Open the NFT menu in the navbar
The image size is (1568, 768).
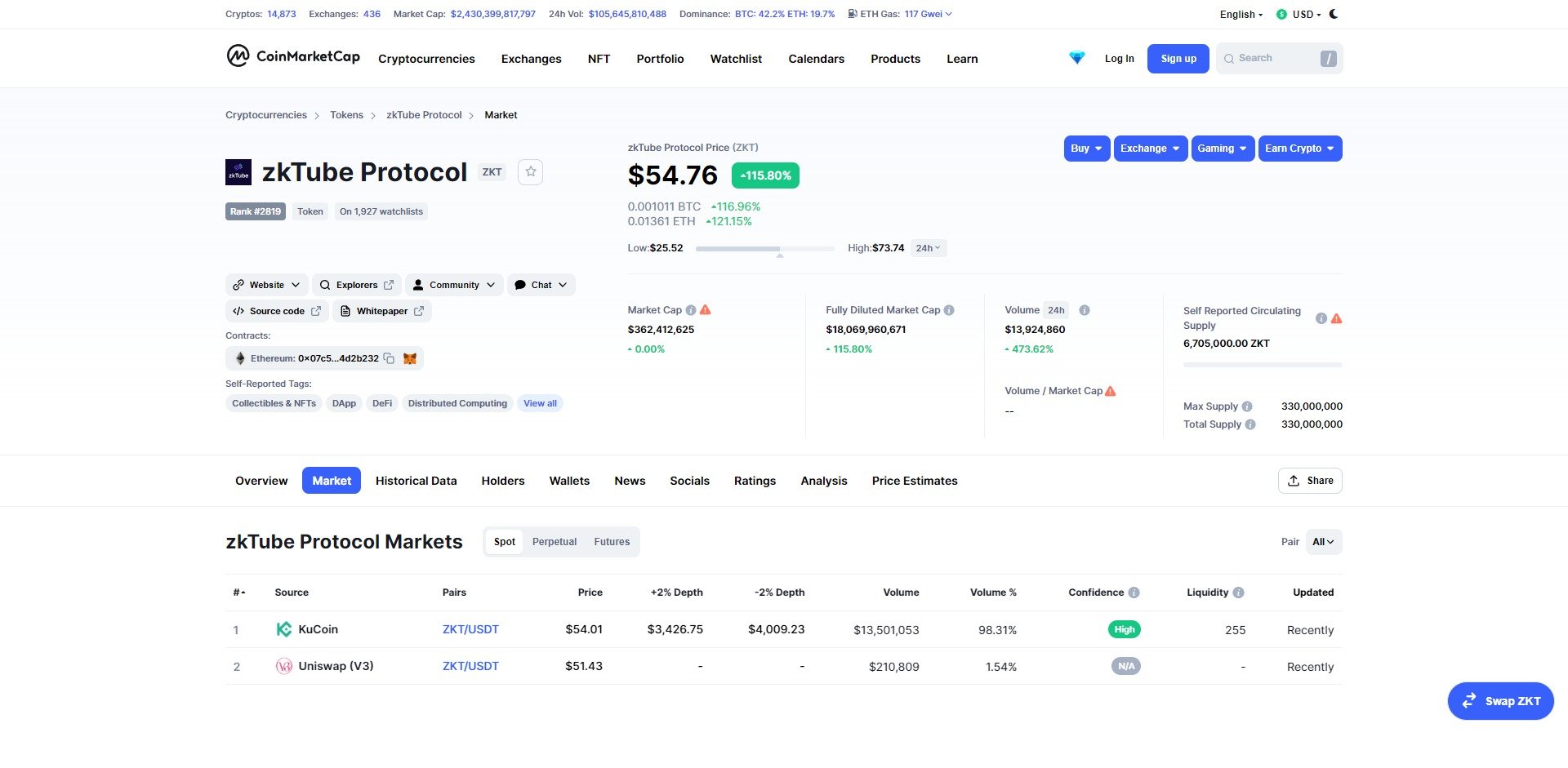click(x=599, y=58)
